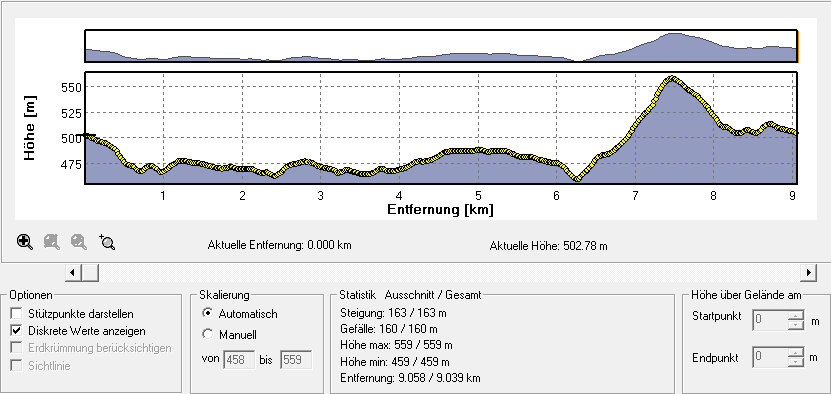Screen dimensions: 831x394
Task: Click the 'Optionen' group label
Action: (31, 295)
